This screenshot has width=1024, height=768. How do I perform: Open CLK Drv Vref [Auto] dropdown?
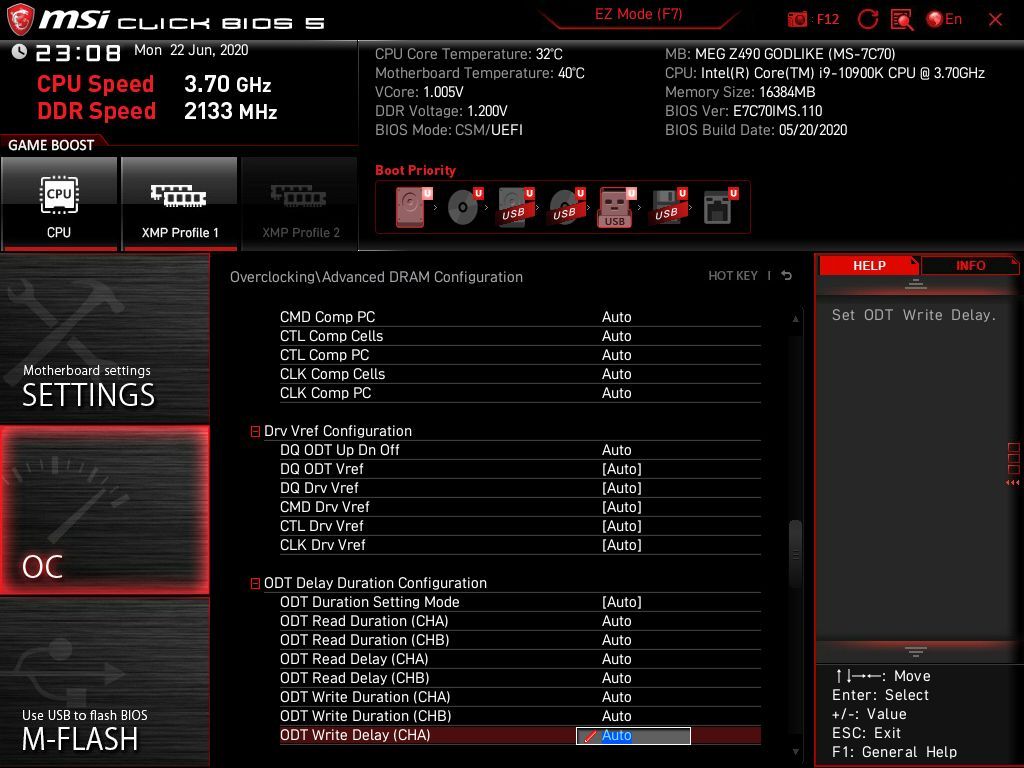622,545
